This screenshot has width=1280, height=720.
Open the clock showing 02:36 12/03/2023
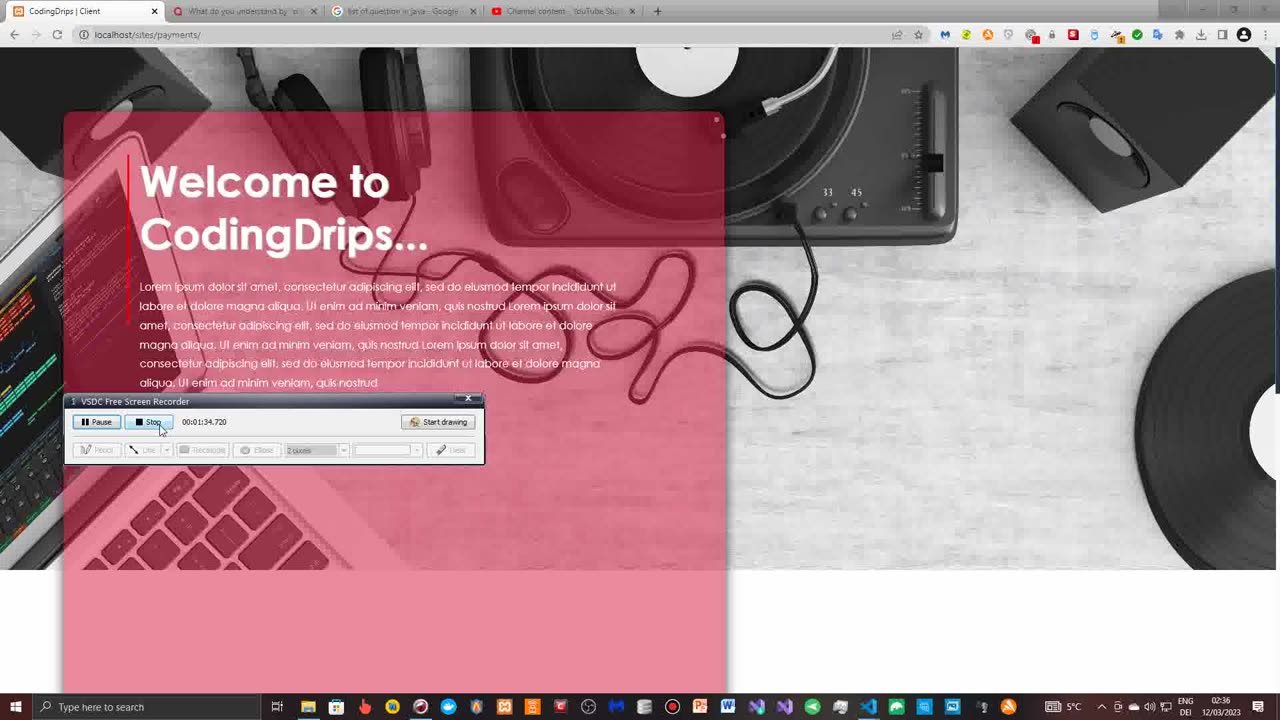tap(1220, 707)
